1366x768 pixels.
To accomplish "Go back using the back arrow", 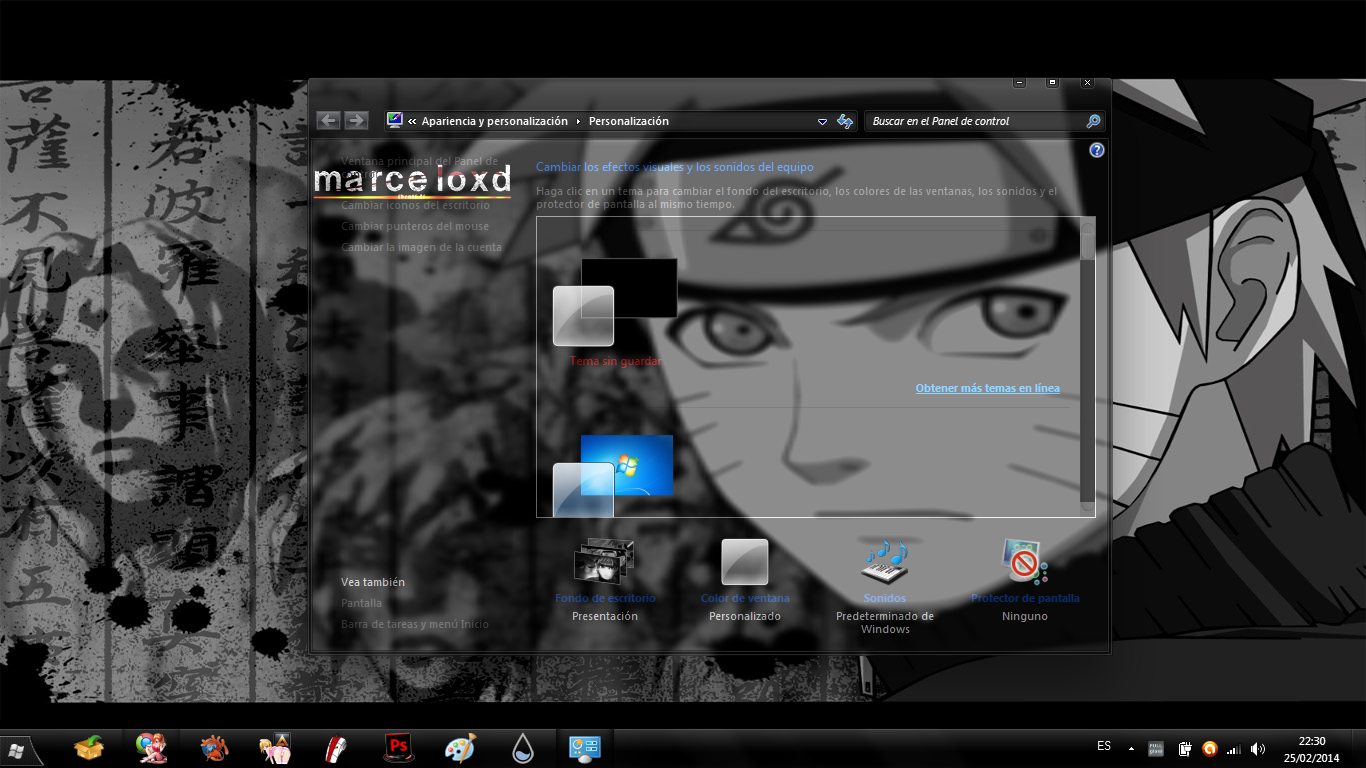I will coord(328,120).
